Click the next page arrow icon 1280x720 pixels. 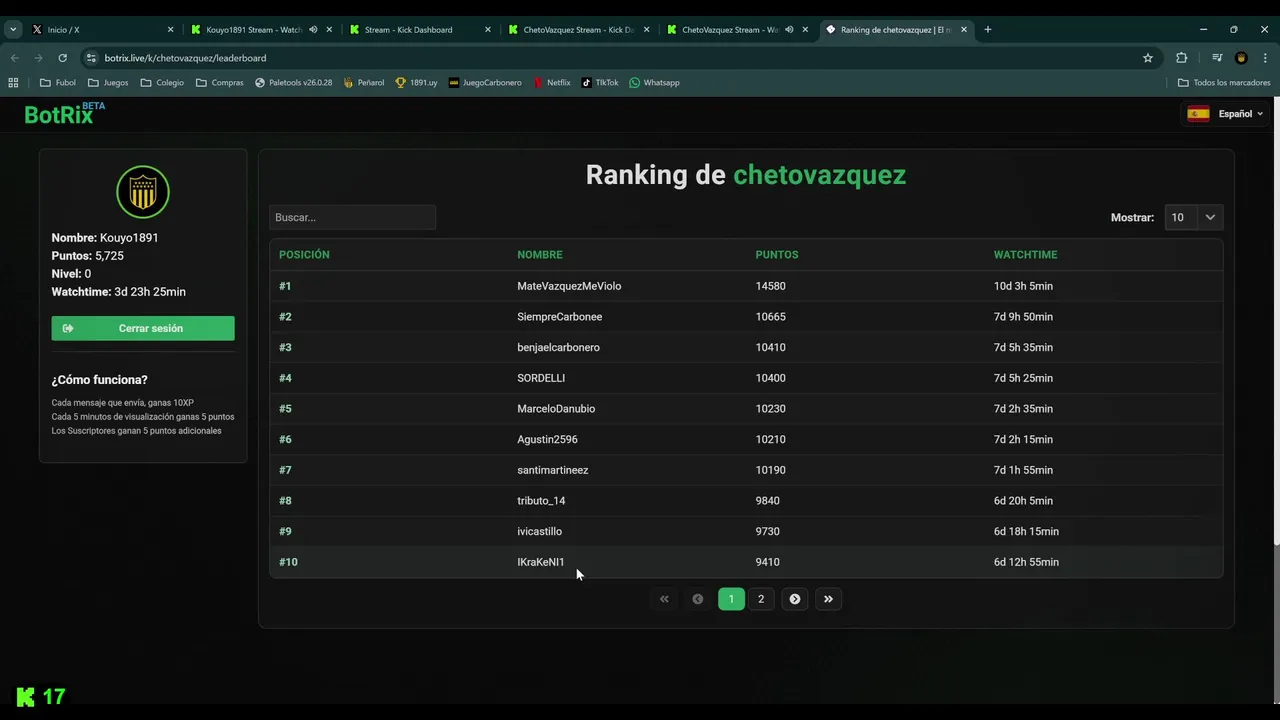pos(795,599)
